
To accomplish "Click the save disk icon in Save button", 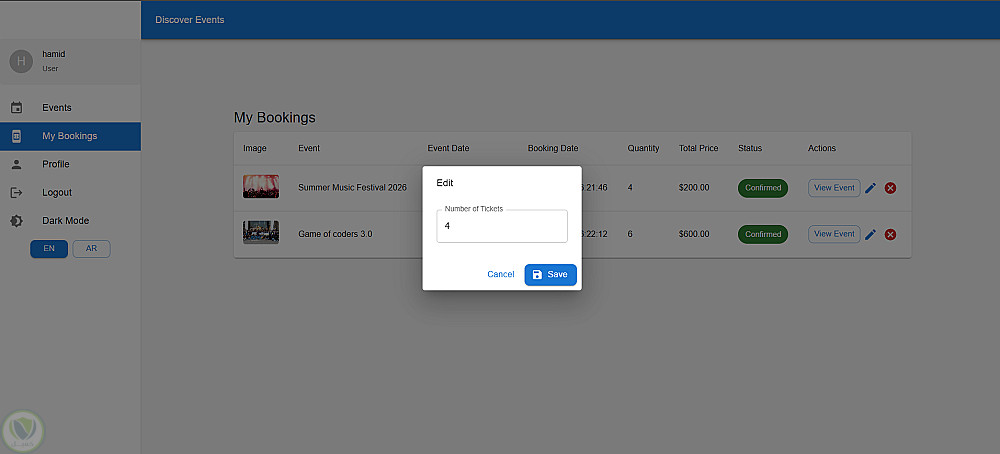I will click(537, 275).
